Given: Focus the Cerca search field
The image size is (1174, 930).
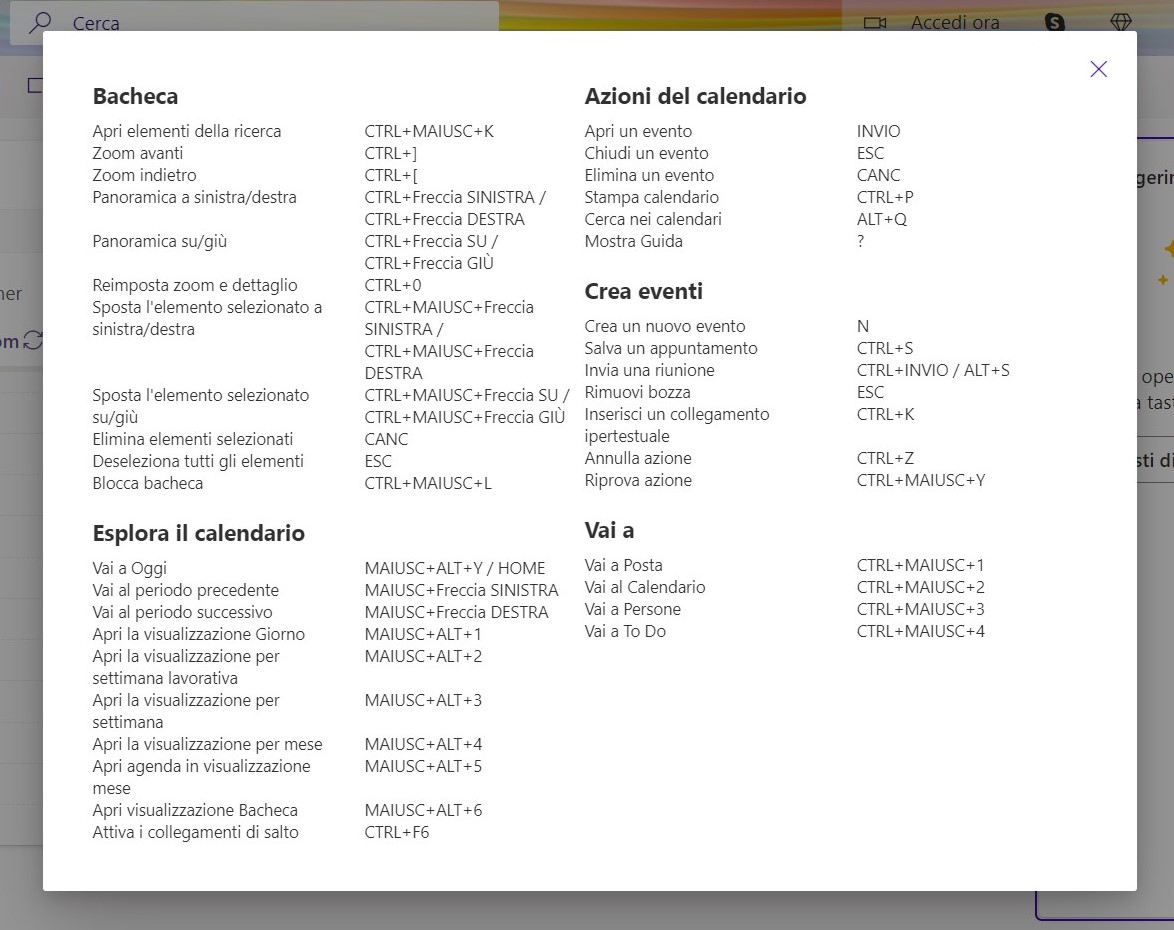Looking at the screenshot, I should 255,22.
